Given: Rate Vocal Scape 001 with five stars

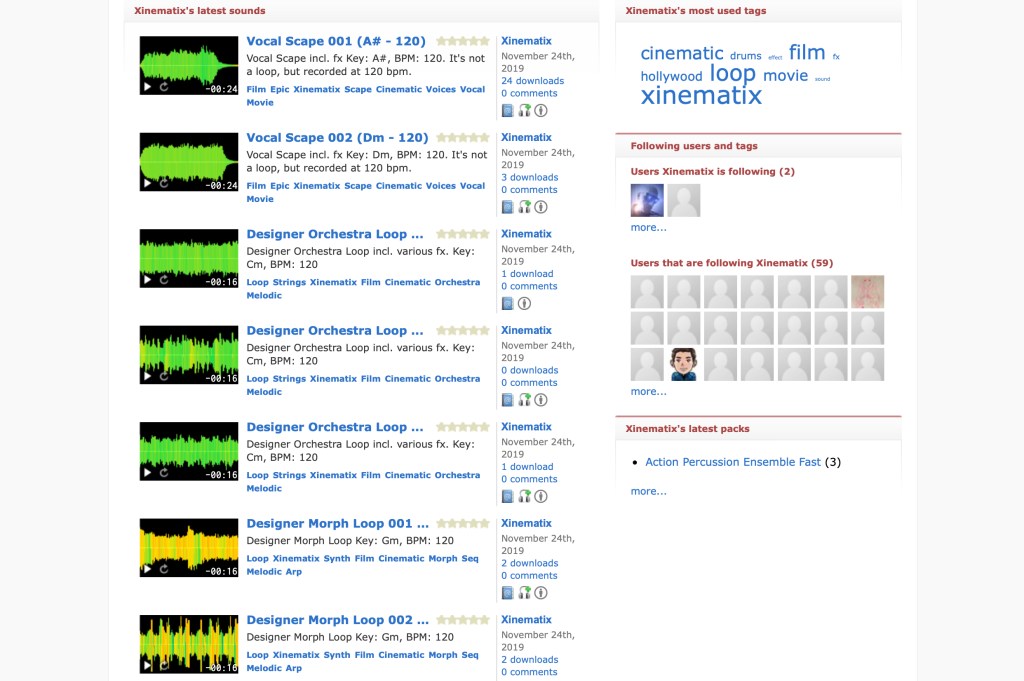Looking at the screenshot, I should click(x=485, y=41).
